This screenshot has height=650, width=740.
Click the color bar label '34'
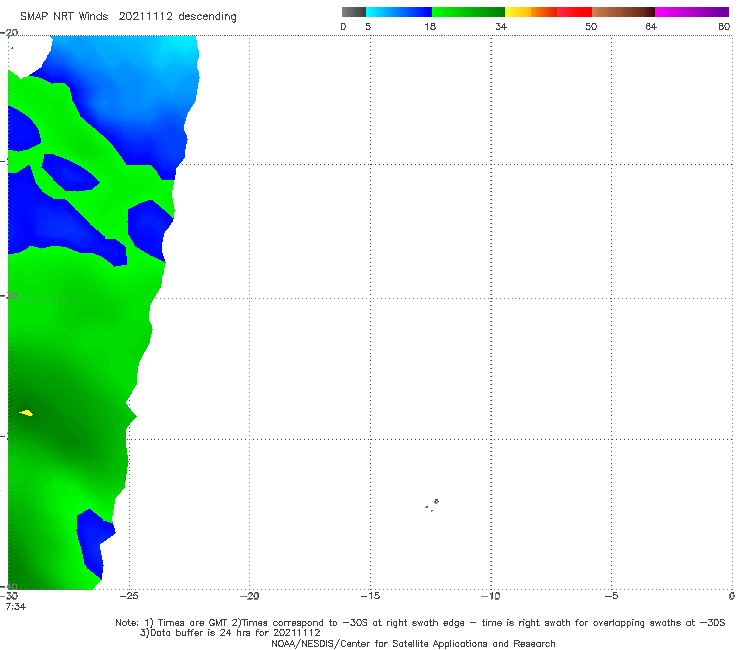tap(501, 27)
